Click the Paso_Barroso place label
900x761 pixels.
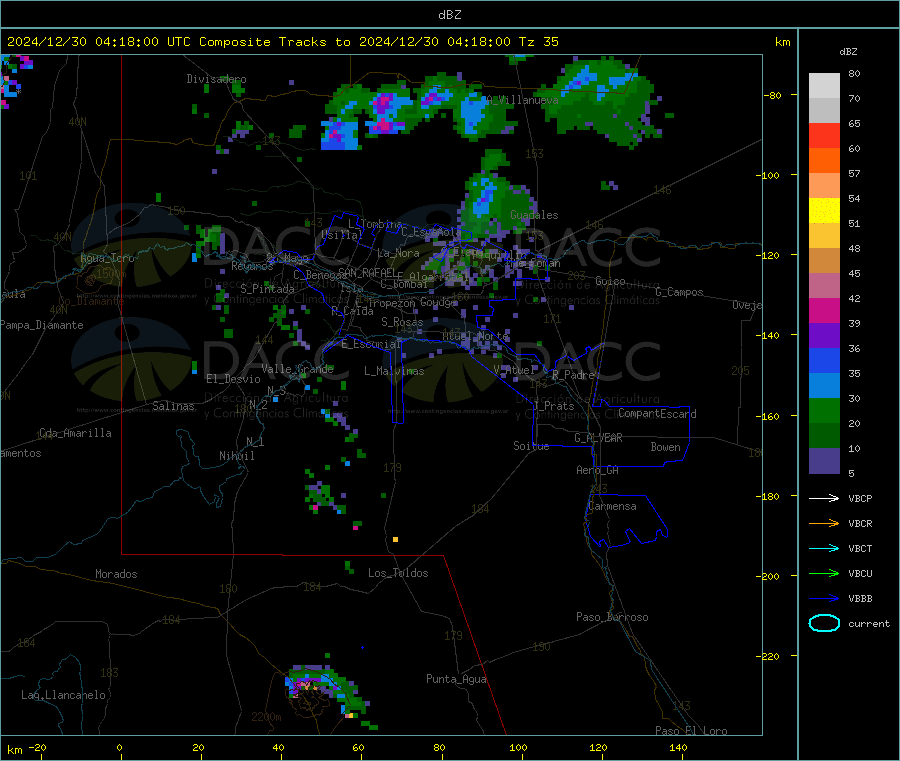tap(612, 617)
